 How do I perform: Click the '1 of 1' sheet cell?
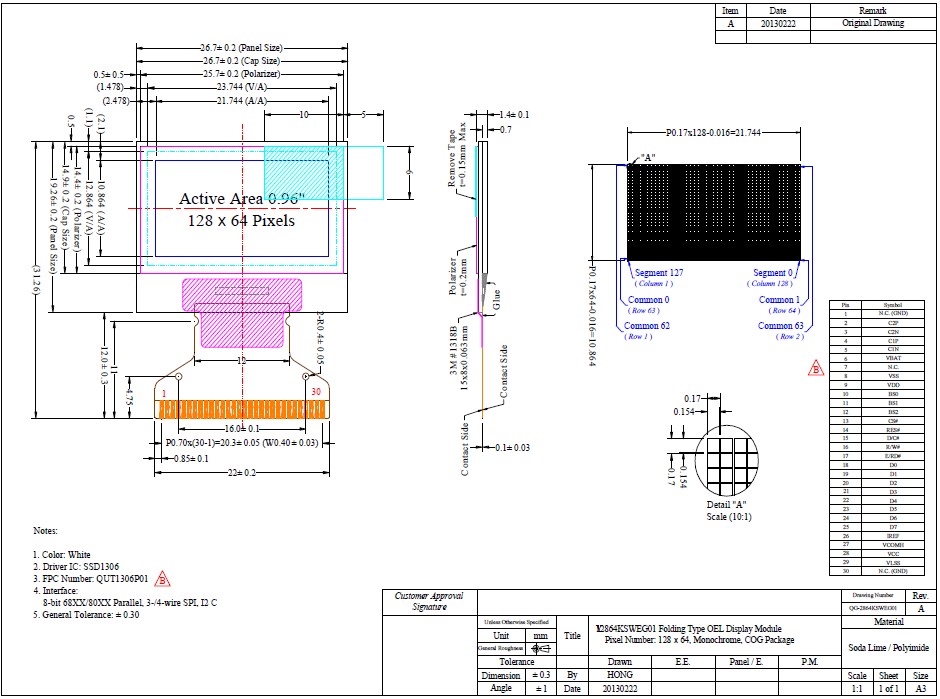(888, 688)
